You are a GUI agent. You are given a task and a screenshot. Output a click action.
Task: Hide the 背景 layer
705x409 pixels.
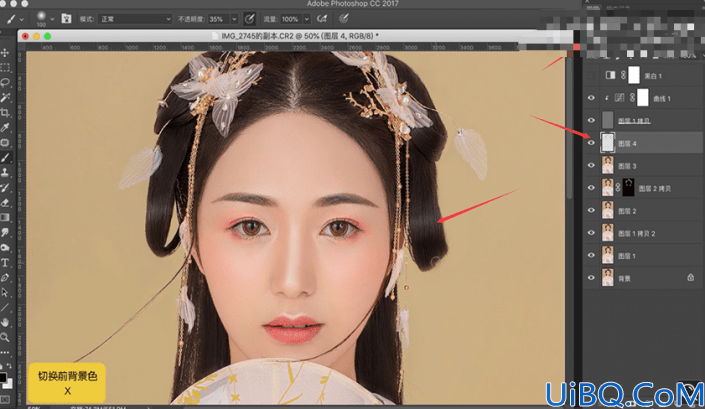click(x=591, y=278)
